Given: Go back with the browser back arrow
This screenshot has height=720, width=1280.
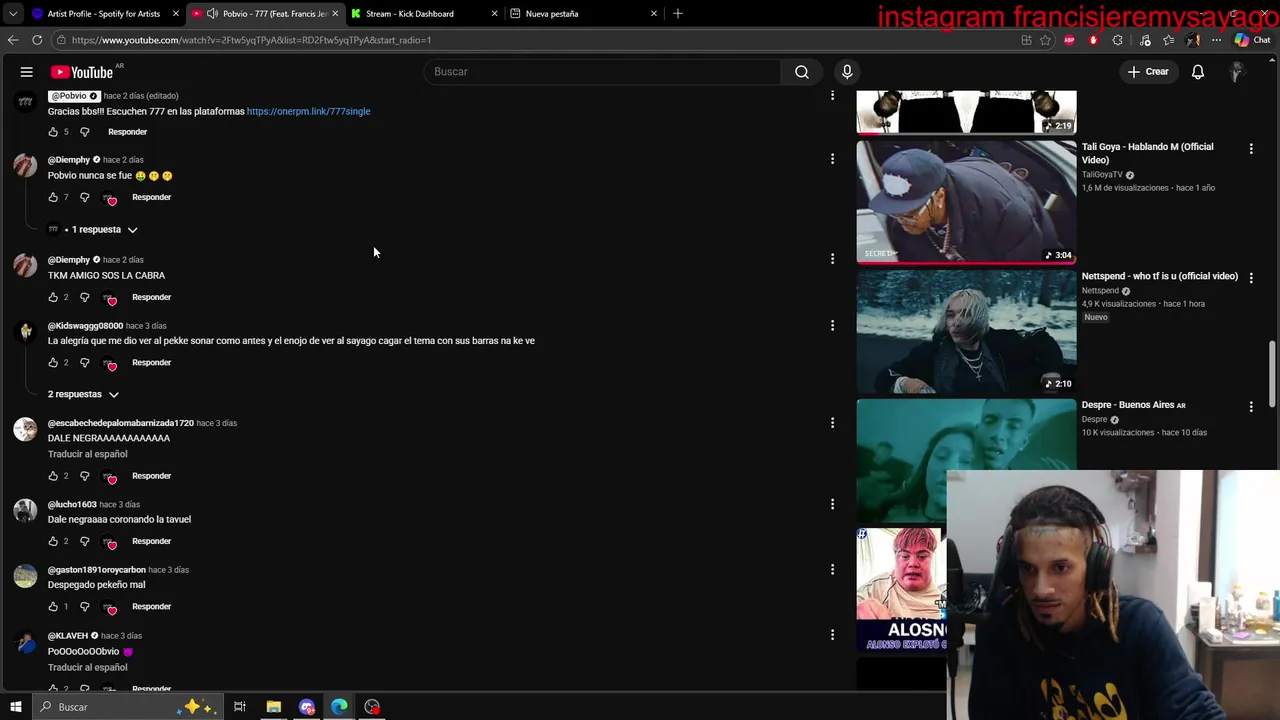Looking at the screenshot, I should [12, 40].
